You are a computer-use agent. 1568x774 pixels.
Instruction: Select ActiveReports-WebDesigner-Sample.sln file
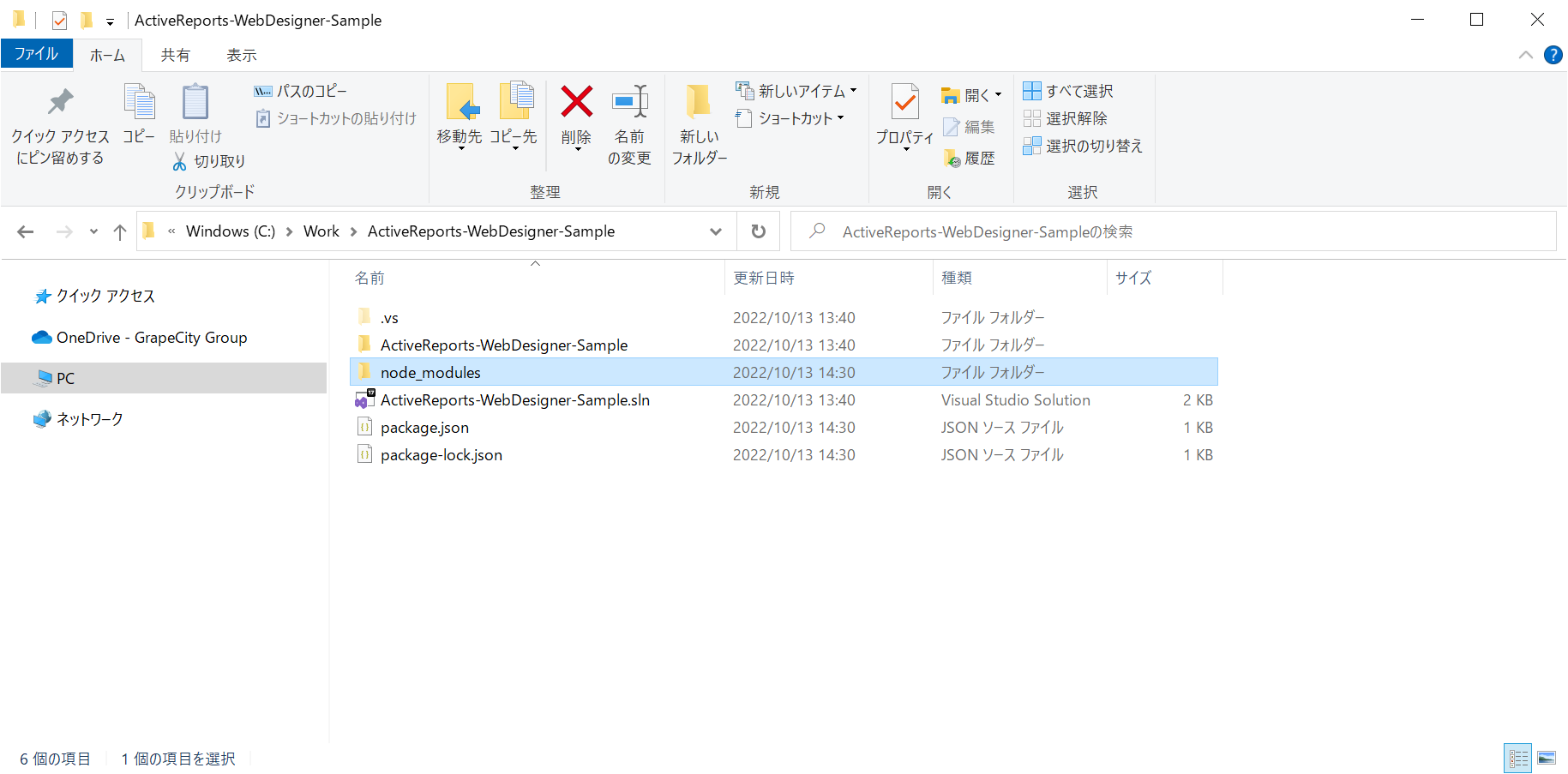click(784, 400)
